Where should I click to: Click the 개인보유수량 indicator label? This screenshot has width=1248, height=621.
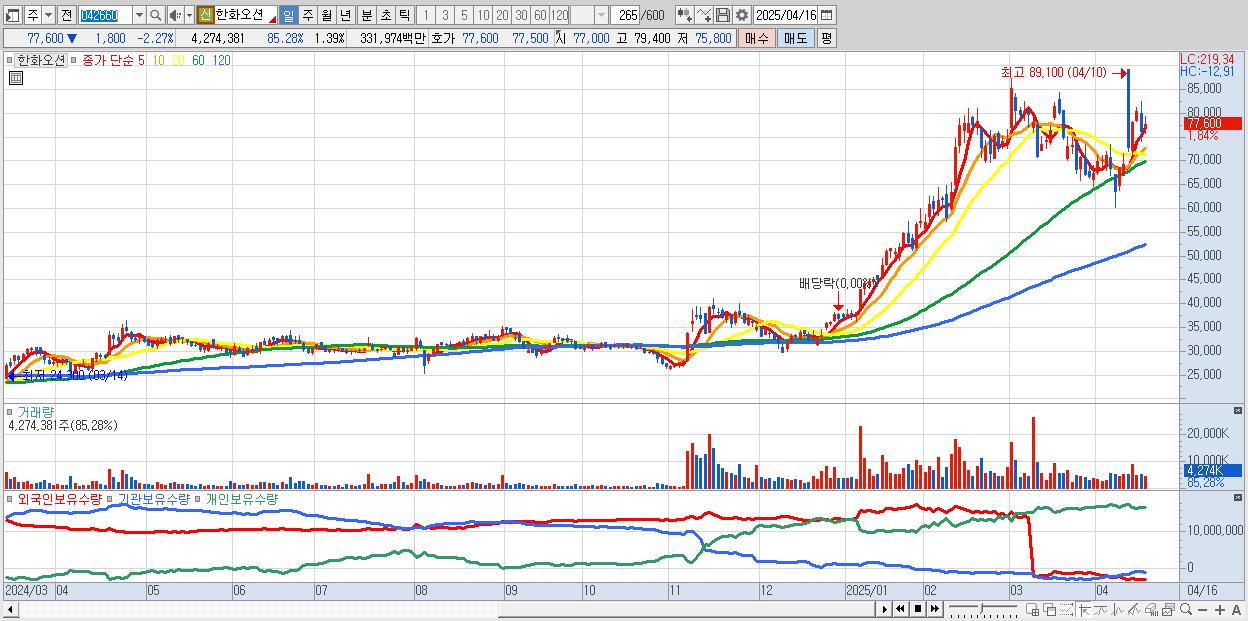click(x=241, y=498)
